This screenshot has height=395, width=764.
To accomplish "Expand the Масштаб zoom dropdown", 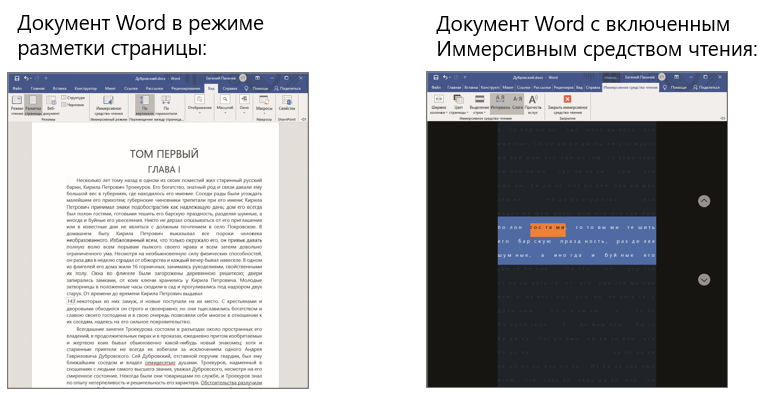I will pyautogui.click(x=225, y=105).
